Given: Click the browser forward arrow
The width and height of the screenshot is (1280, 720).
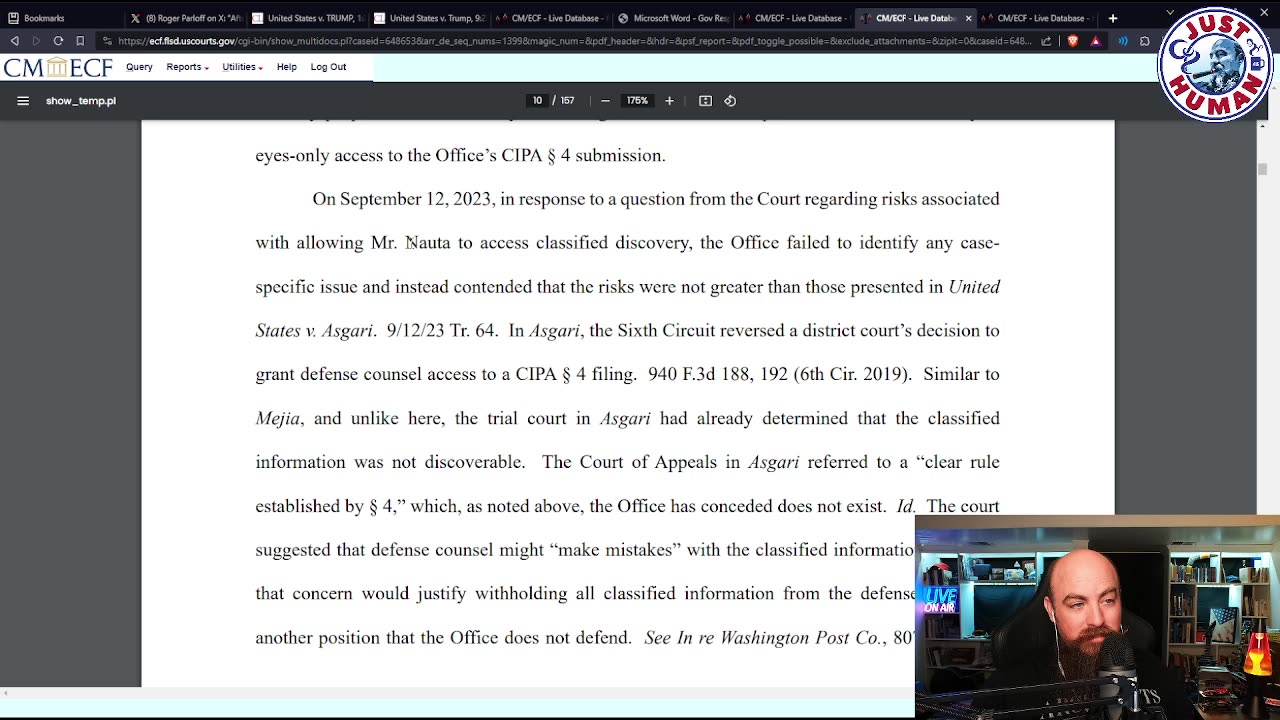Looking at the screenshot, I should coord(35,41).
